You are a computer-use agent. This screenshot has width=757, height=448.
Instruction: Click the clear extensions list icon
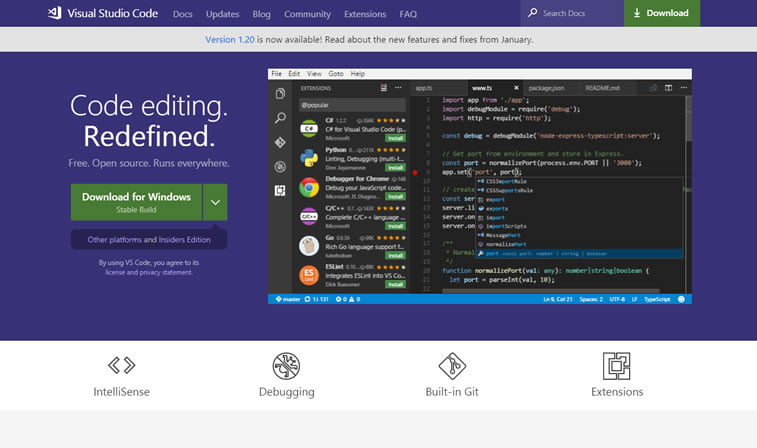point(384,88)
